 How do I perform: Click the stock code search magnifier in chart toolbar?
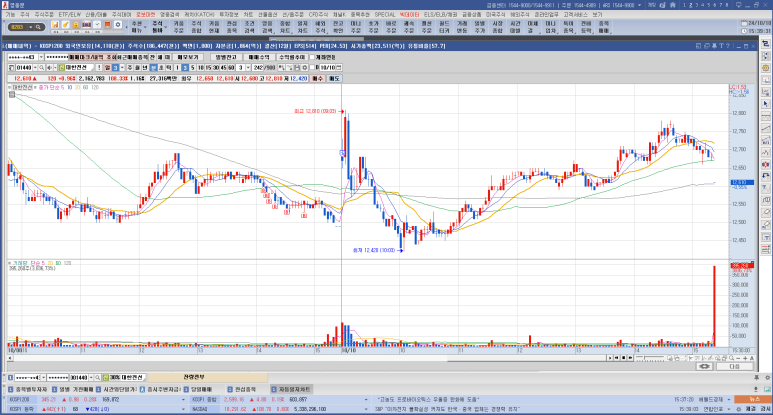click(x=41, y=68)
